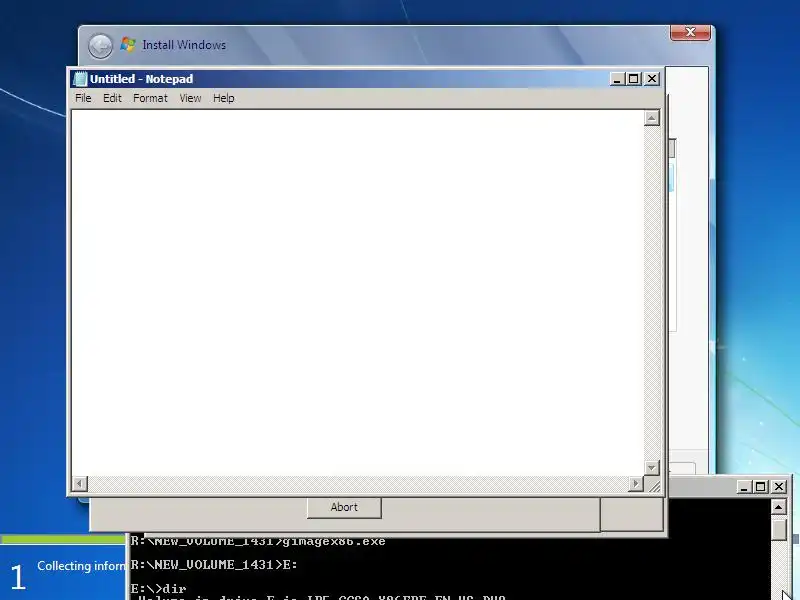Minimize the command prompt window
The image size is (800, 600).
point(744,487)
